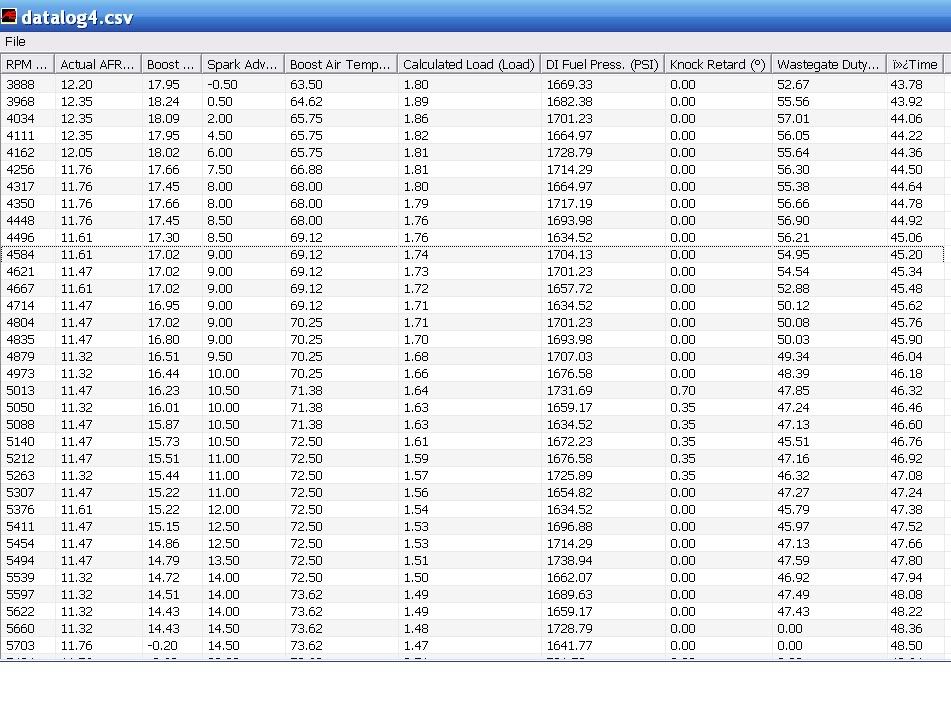Click the Boost Air Temp column header

pos(340,64)
